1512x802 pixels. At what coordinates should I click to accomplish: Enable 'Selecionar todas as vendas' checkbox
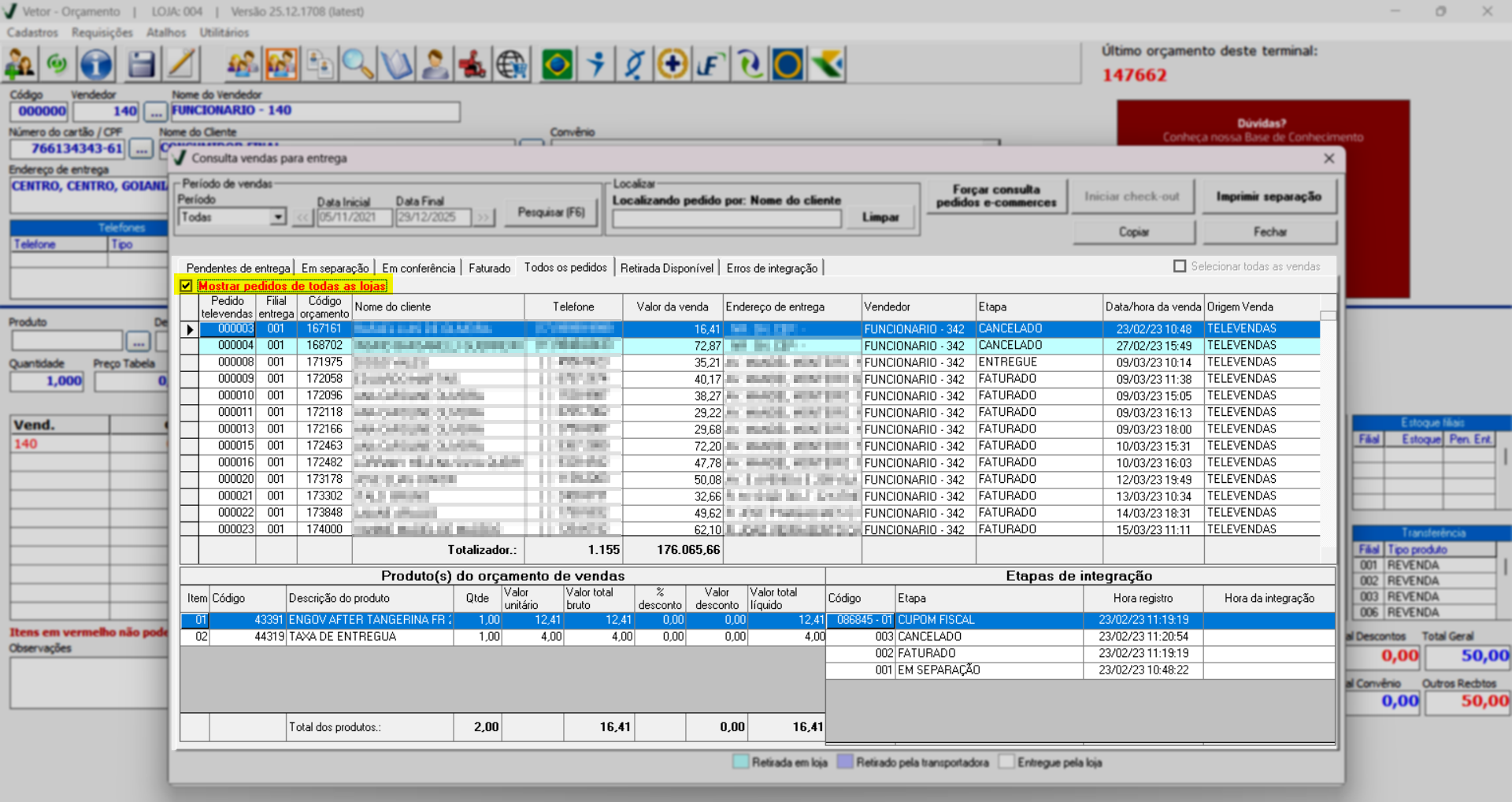(1180, 266)
